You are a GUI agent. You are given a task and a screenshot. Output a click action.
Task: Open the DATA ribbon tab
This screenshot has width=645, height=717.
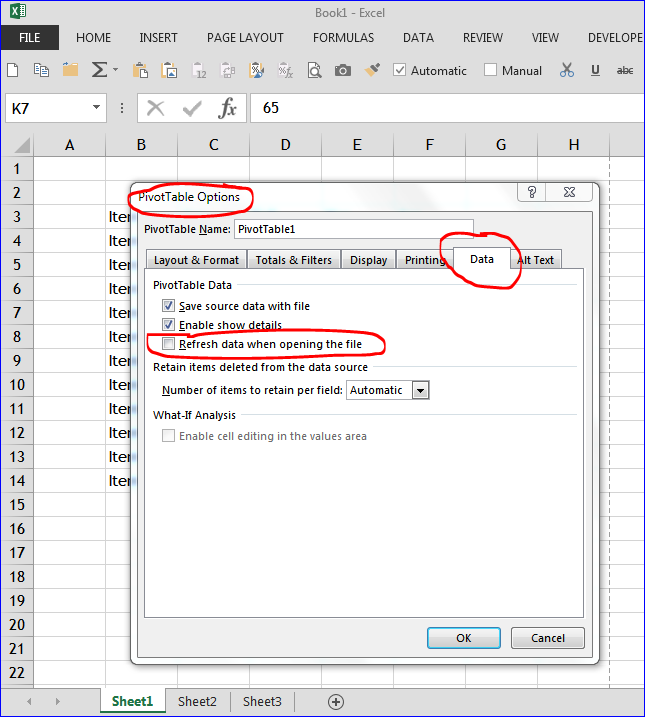(x=418, y=37)
